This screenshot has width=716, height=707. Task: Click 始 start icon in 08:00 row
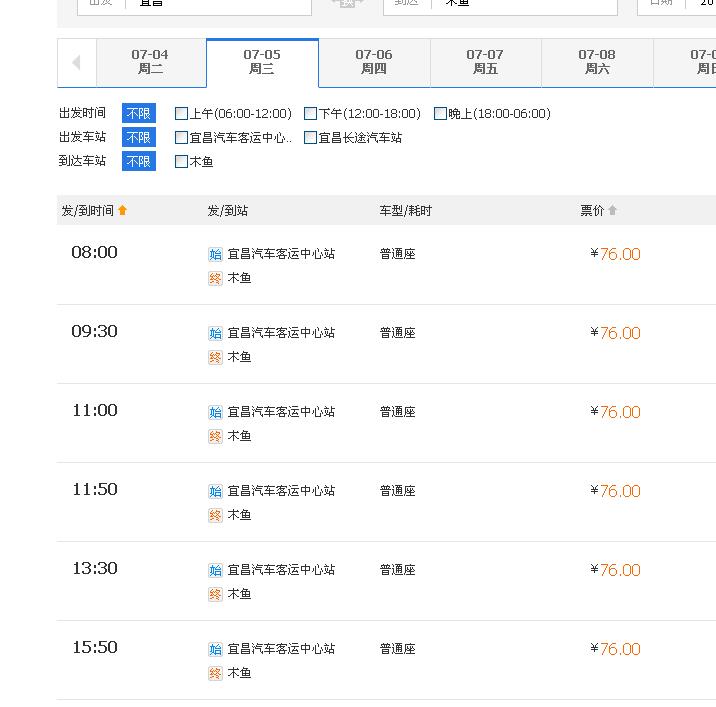(215, 254)
